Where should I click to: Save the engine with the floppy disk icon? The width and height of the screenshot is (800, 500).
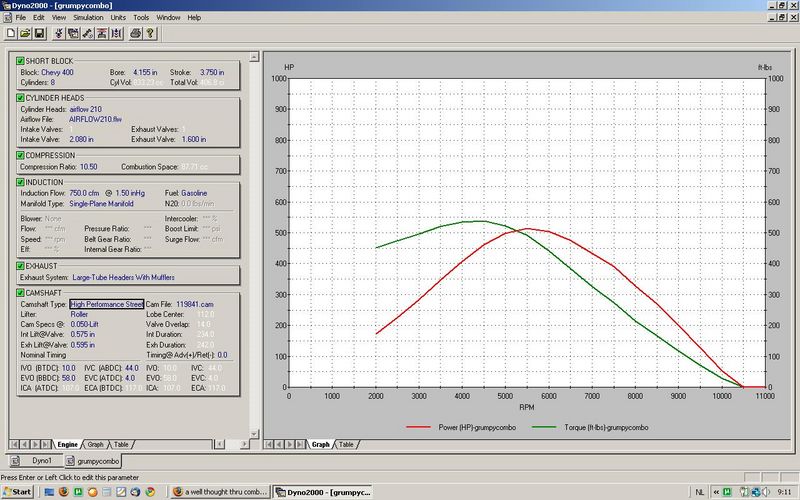38,33
